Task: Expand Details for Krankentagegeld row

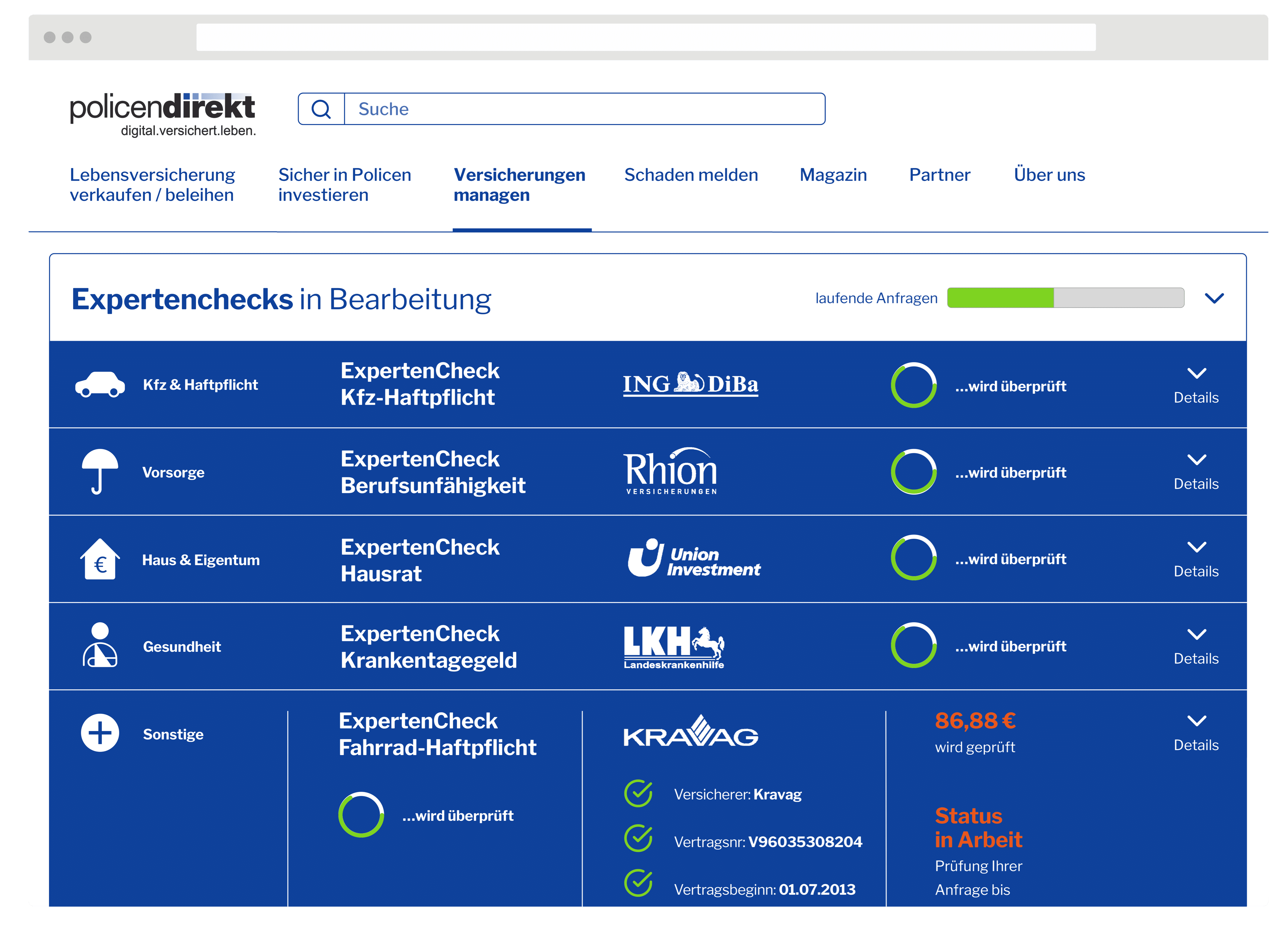Action: [1196, 647]
